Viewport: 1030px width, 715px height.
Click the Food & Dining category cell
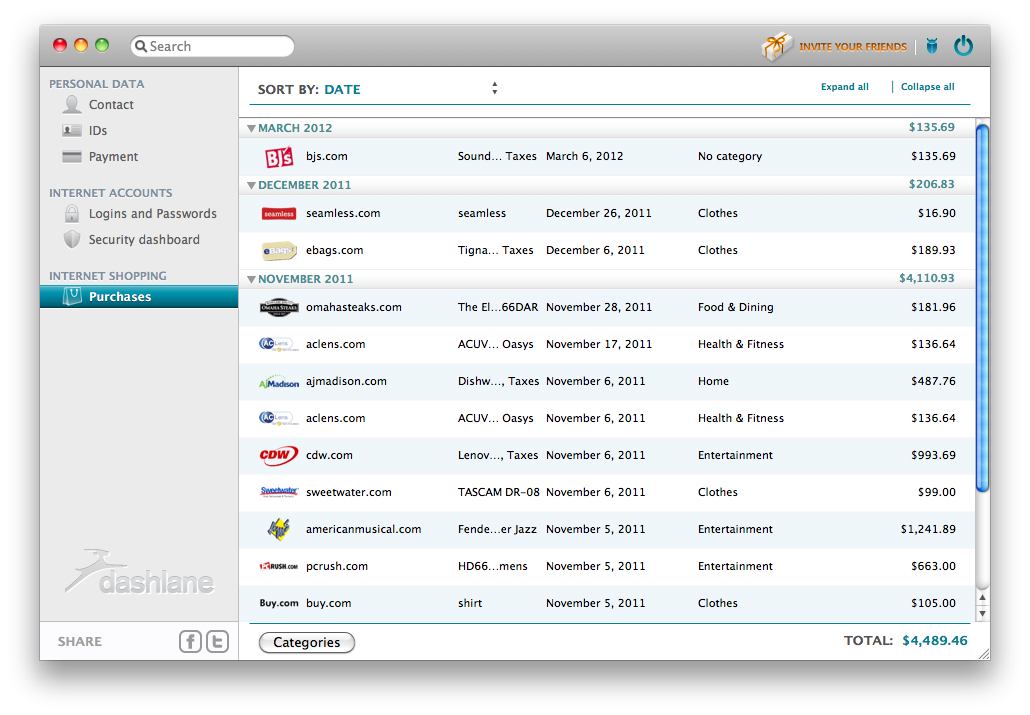click(736, 307)
